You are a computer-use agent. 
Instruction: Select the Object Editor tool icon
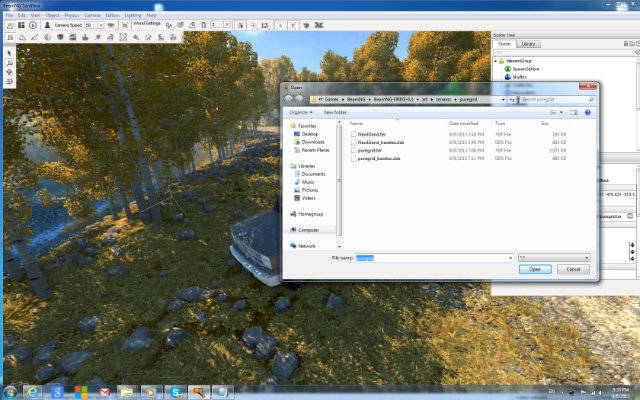click(10, 37)
